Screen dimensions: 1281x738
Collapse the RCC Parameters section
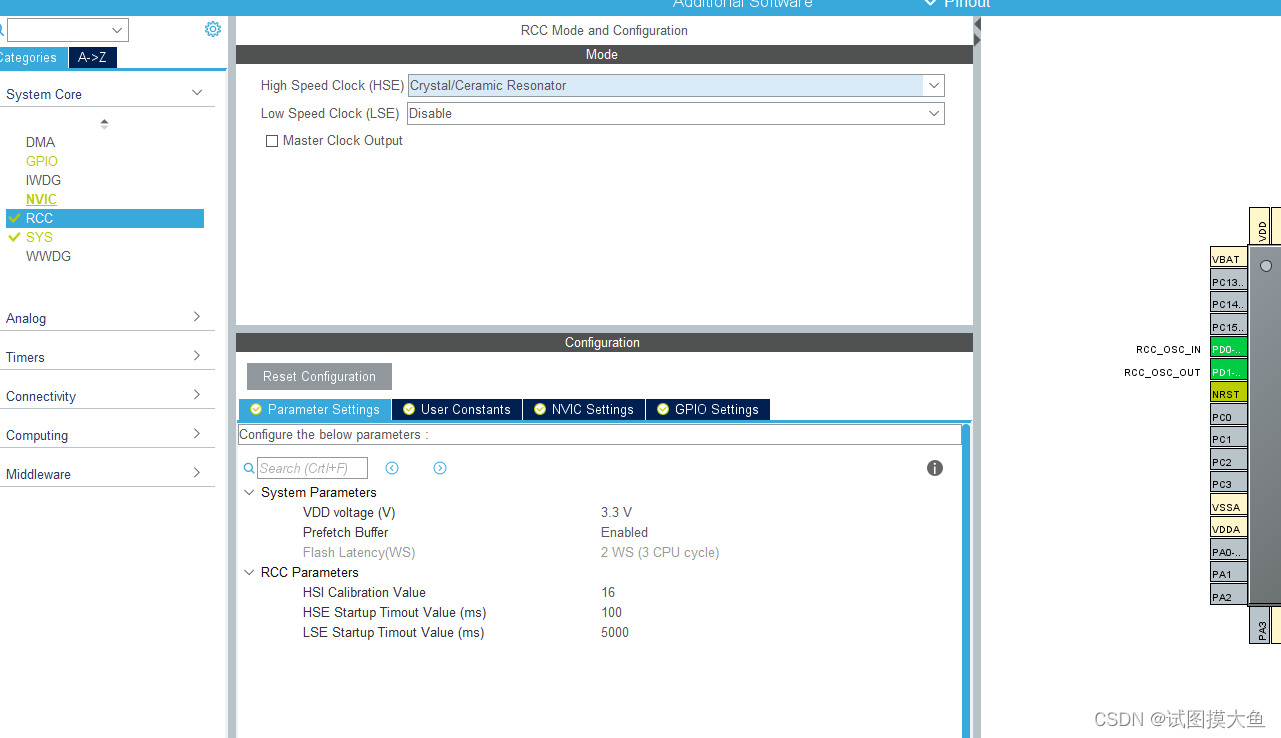(x=249, y=572)
